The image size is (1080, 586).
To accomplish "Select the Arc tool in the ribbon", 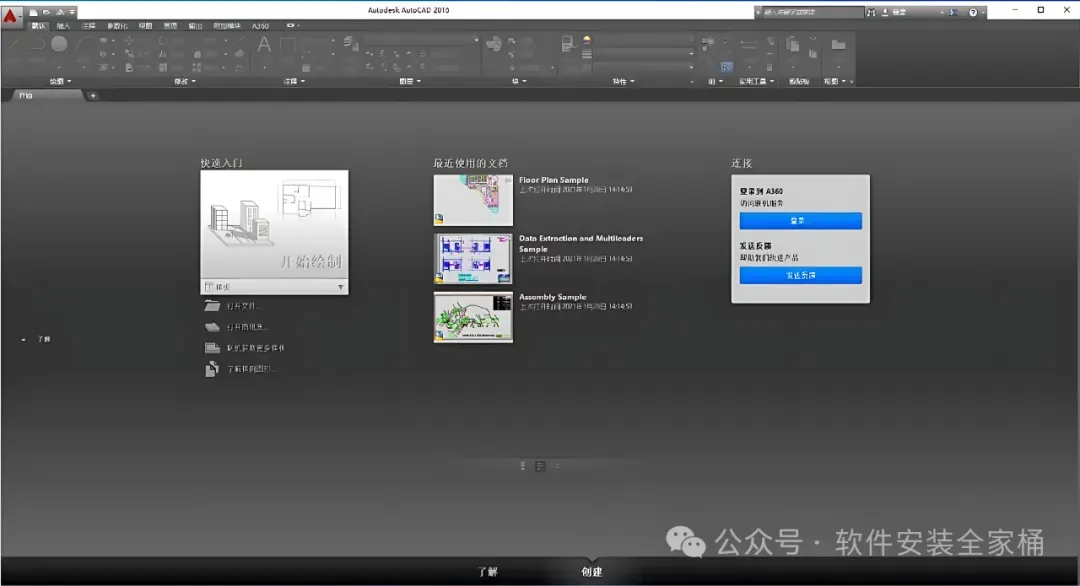I will pos(82,45).
